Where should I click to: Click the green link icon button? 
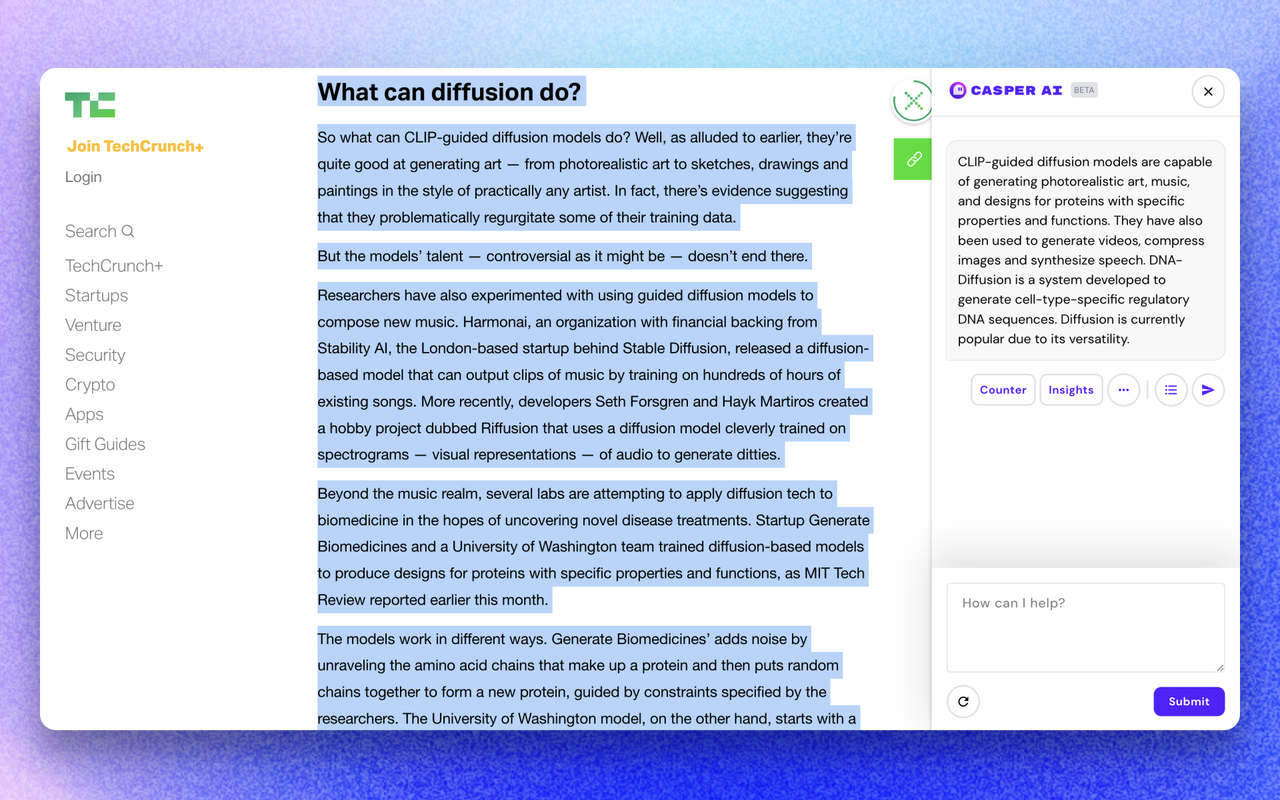913,159
